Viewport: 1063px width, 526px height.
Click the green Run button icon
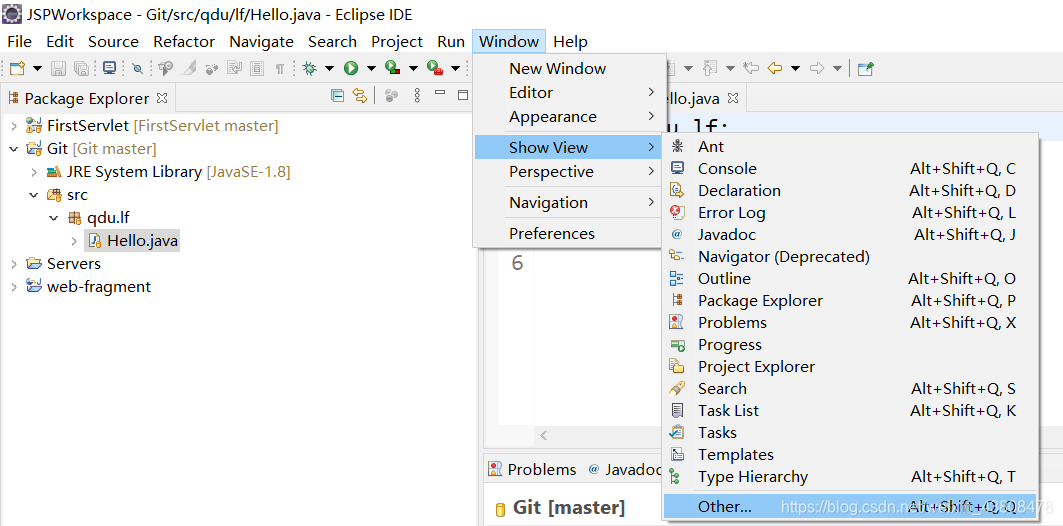(x=350, y=68)
